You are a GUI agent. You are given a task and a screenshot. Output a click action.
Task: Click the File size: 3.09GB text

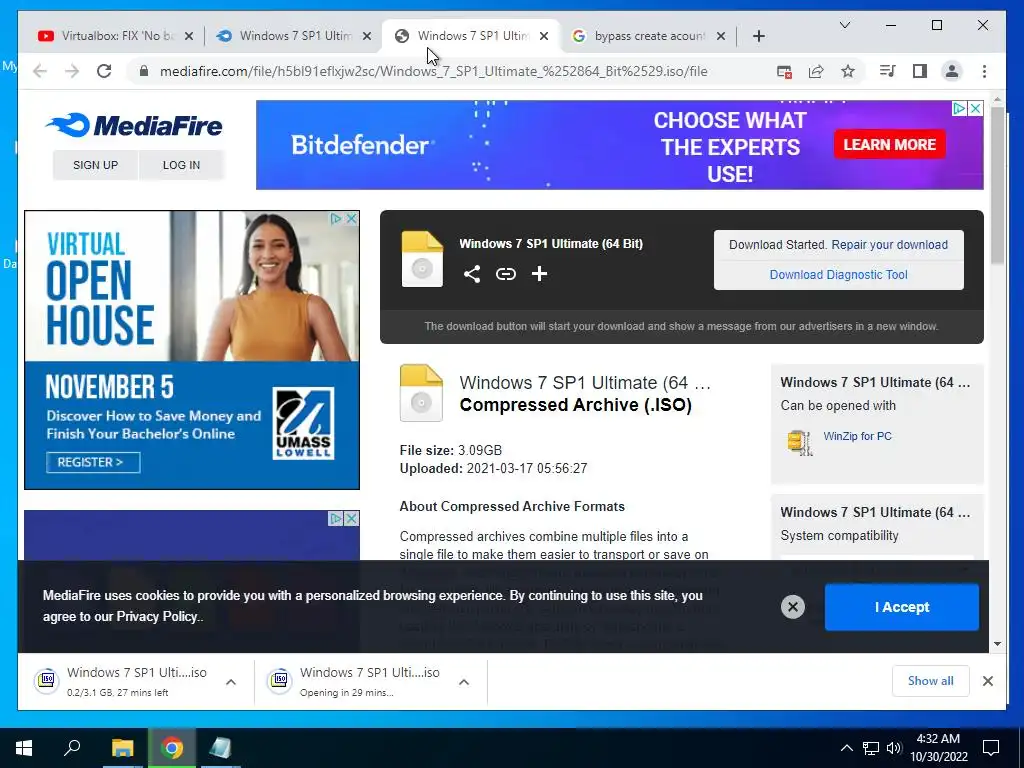451,451
